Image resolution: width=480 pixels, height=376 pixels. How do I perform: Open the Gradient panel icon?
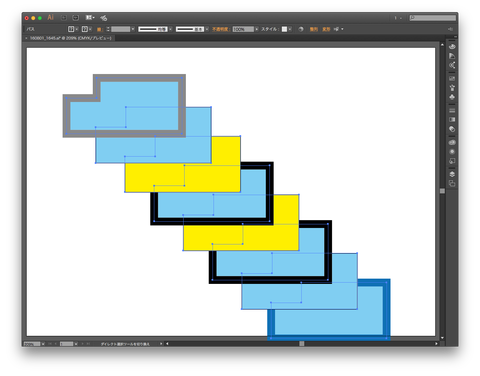pyautogui.click(x=452, y=120)
